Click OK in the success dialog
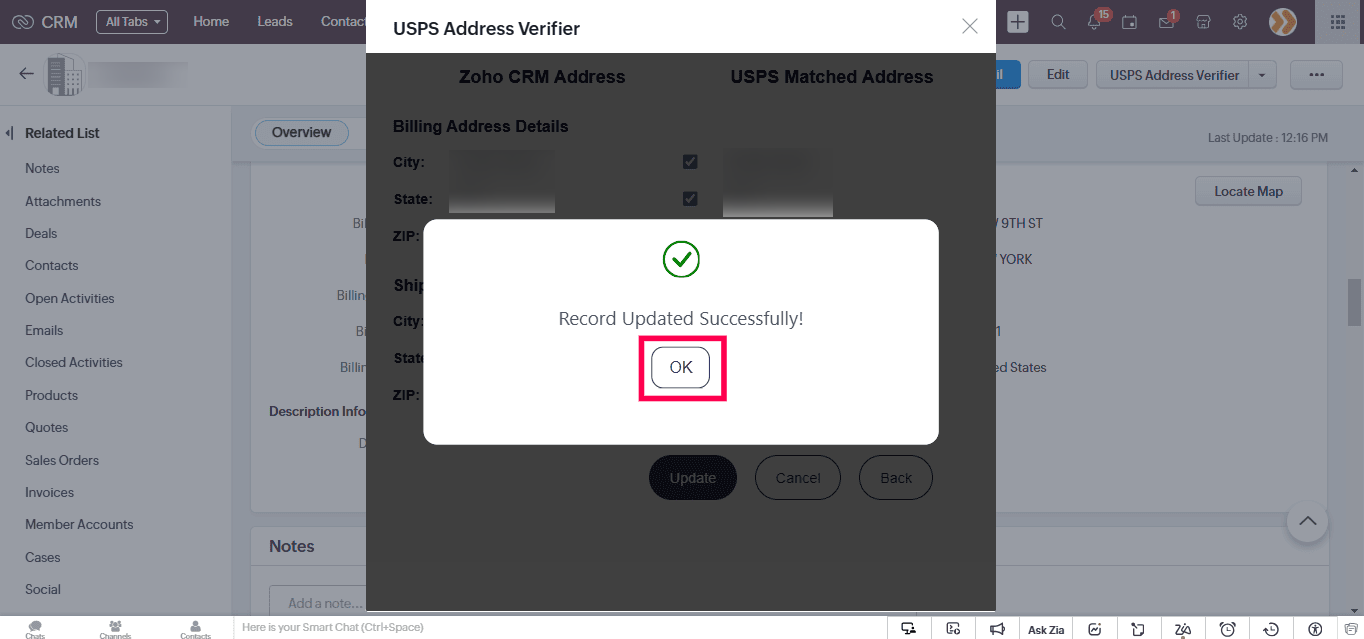Screen dimensions: 1364x639 (681, 367)
